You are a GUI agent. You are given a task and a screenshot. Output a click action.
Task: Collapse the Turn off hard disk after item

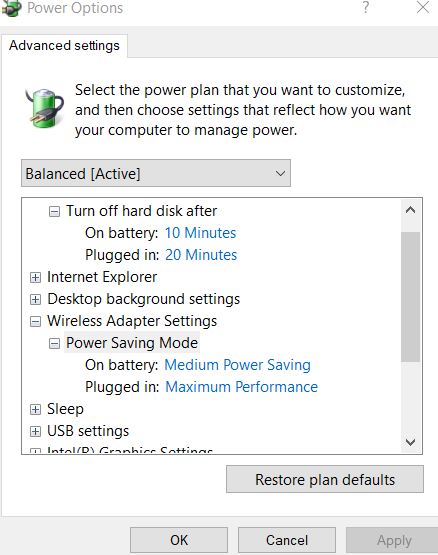click(x=54, y=212)
